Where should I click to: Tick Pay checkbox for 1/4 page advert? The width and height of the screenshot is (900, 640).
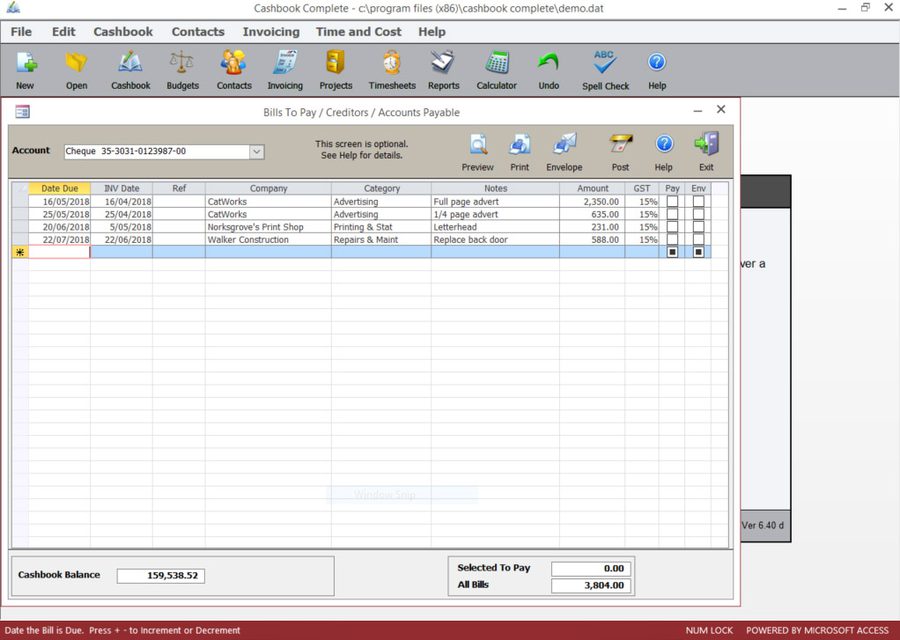672,214
